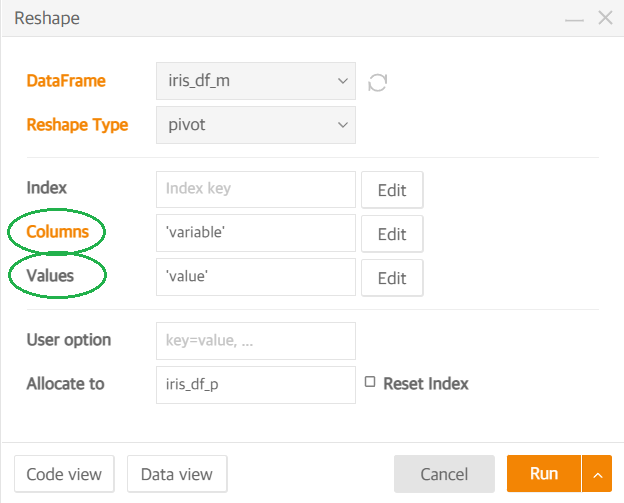
Task: Click Edit next to Index field
Action: pos(392,190)
